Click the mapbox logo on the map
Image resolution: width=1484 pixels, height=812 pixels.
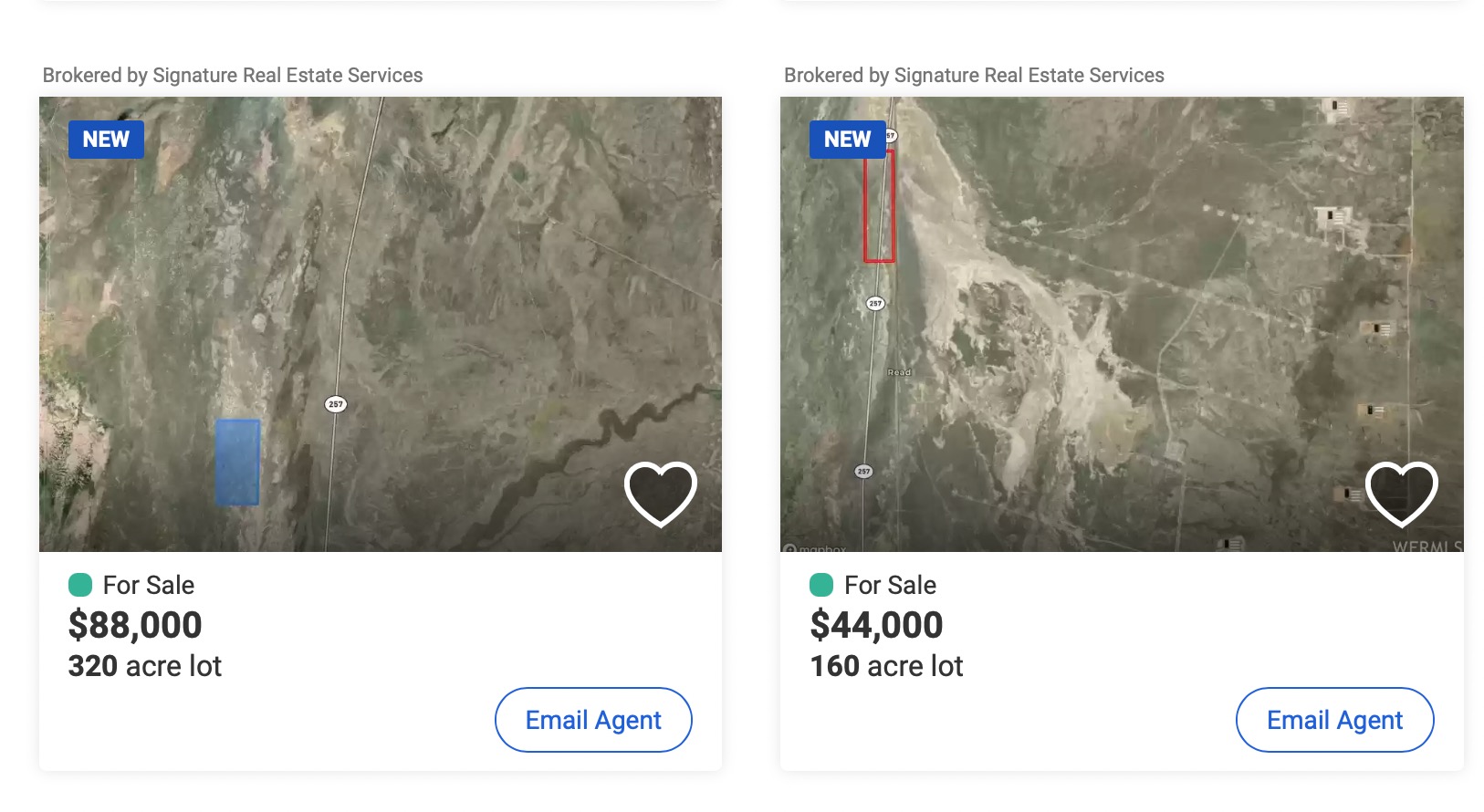coord(815,548)
